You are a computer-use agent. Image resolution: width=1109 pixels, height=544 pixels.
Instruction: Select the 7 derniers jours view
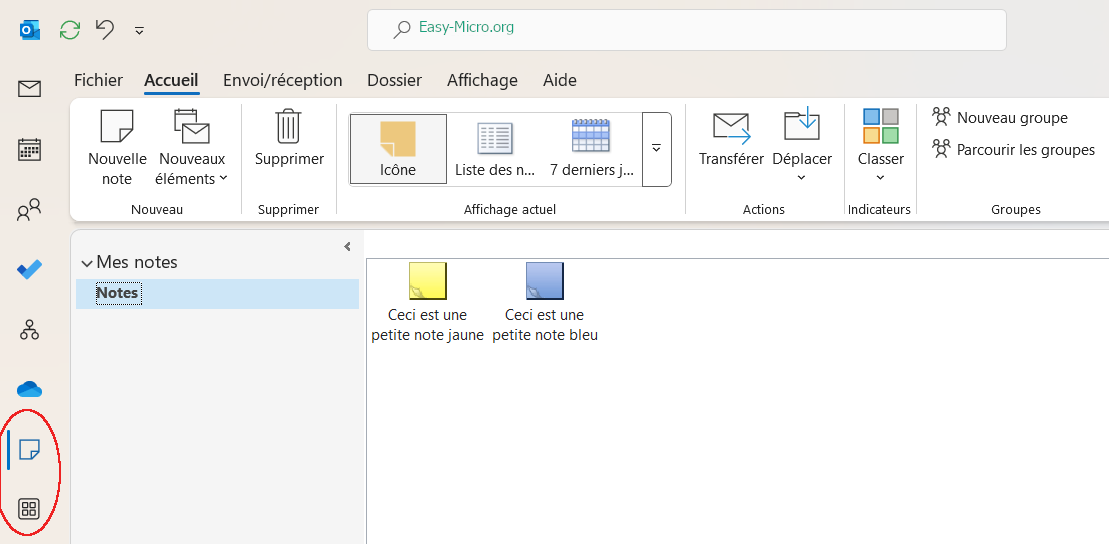pyautogui.click(x=591, y=149)
